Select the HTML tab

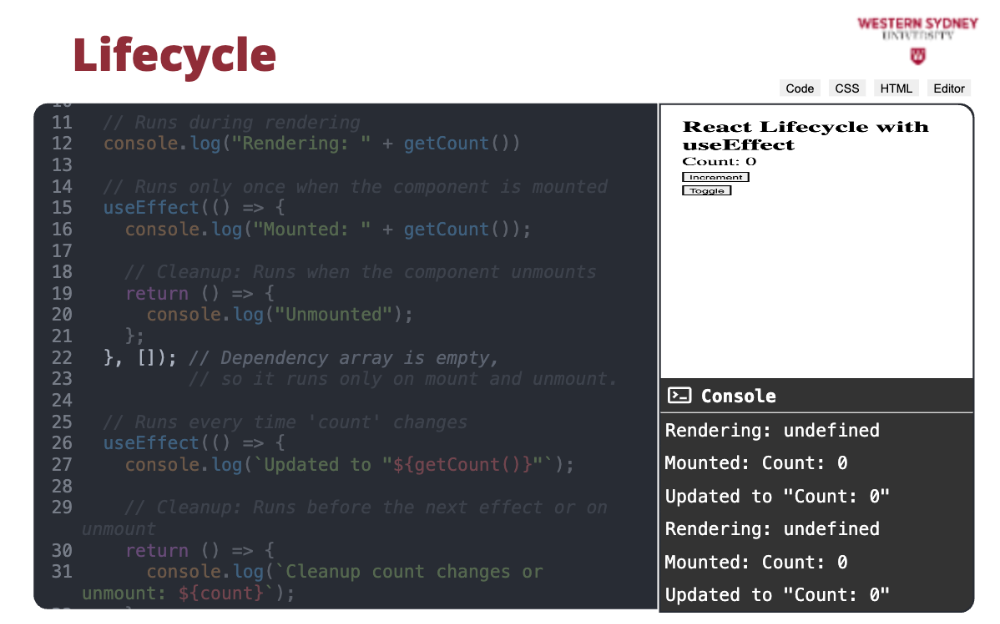pyautogui.click(x=896, y=88)
